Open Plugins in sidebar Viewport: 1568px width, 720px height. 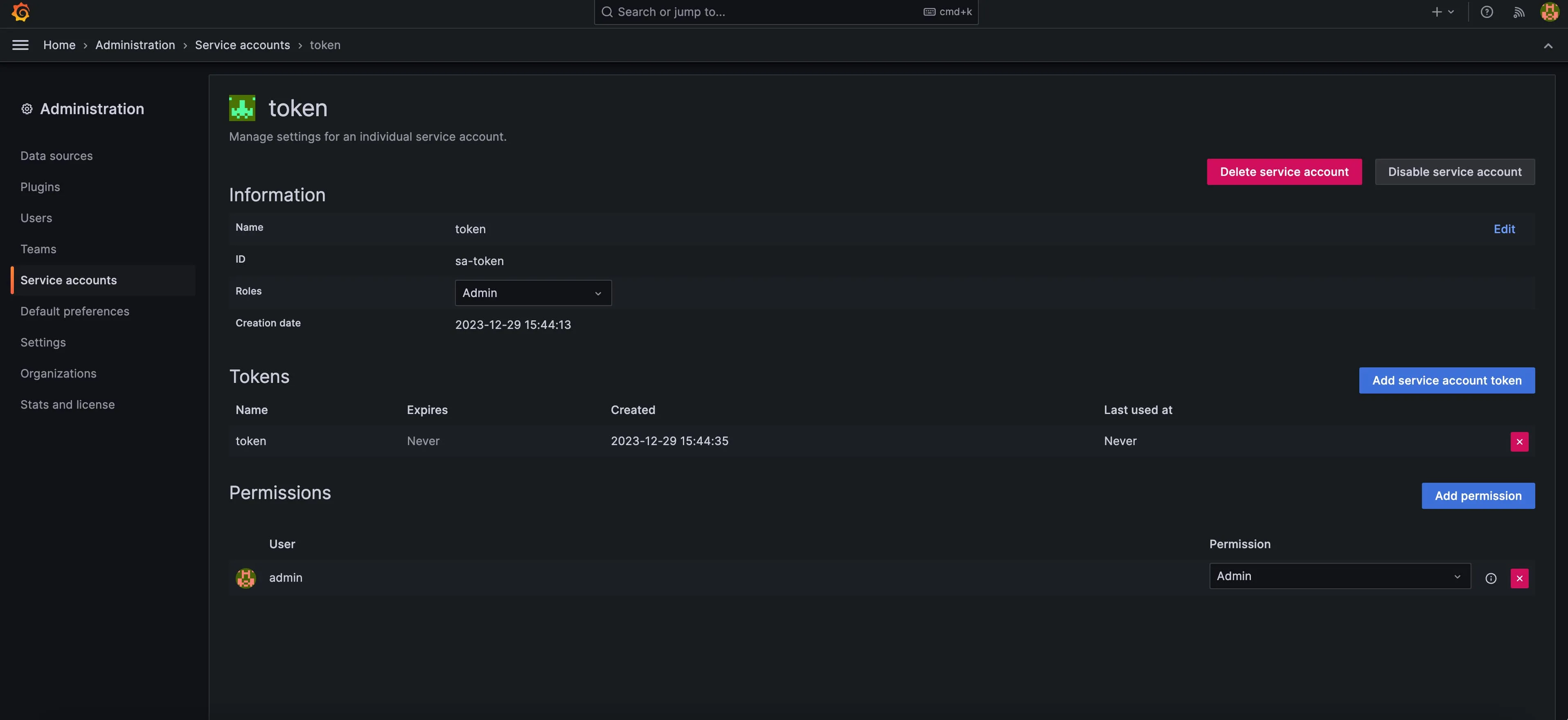40,187
